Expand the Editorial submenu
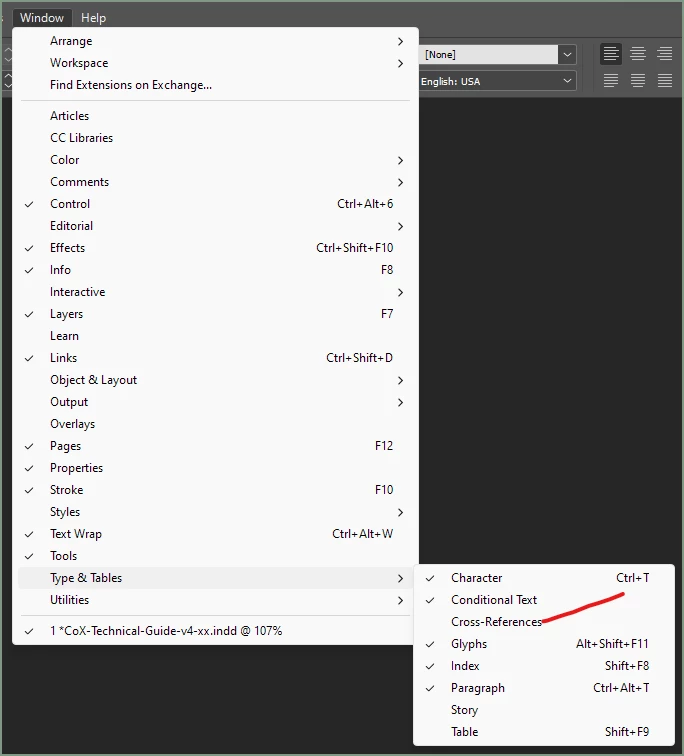684x756 pixels. tap(215, 226)
